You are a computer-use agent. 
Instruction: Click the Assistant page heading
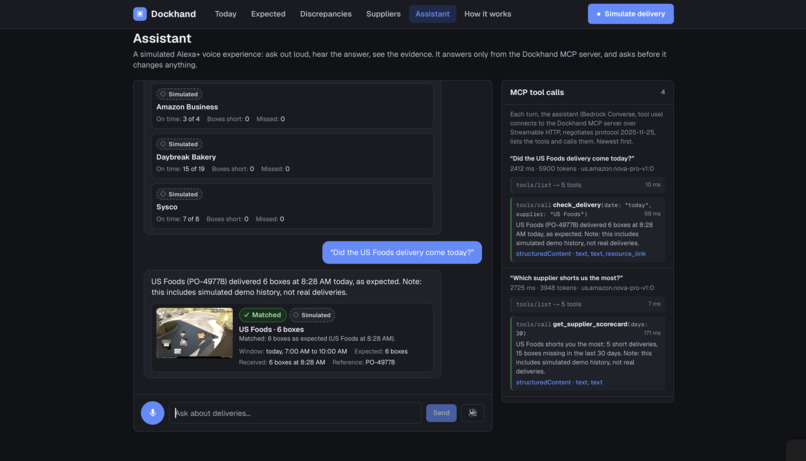pos(162,38)
